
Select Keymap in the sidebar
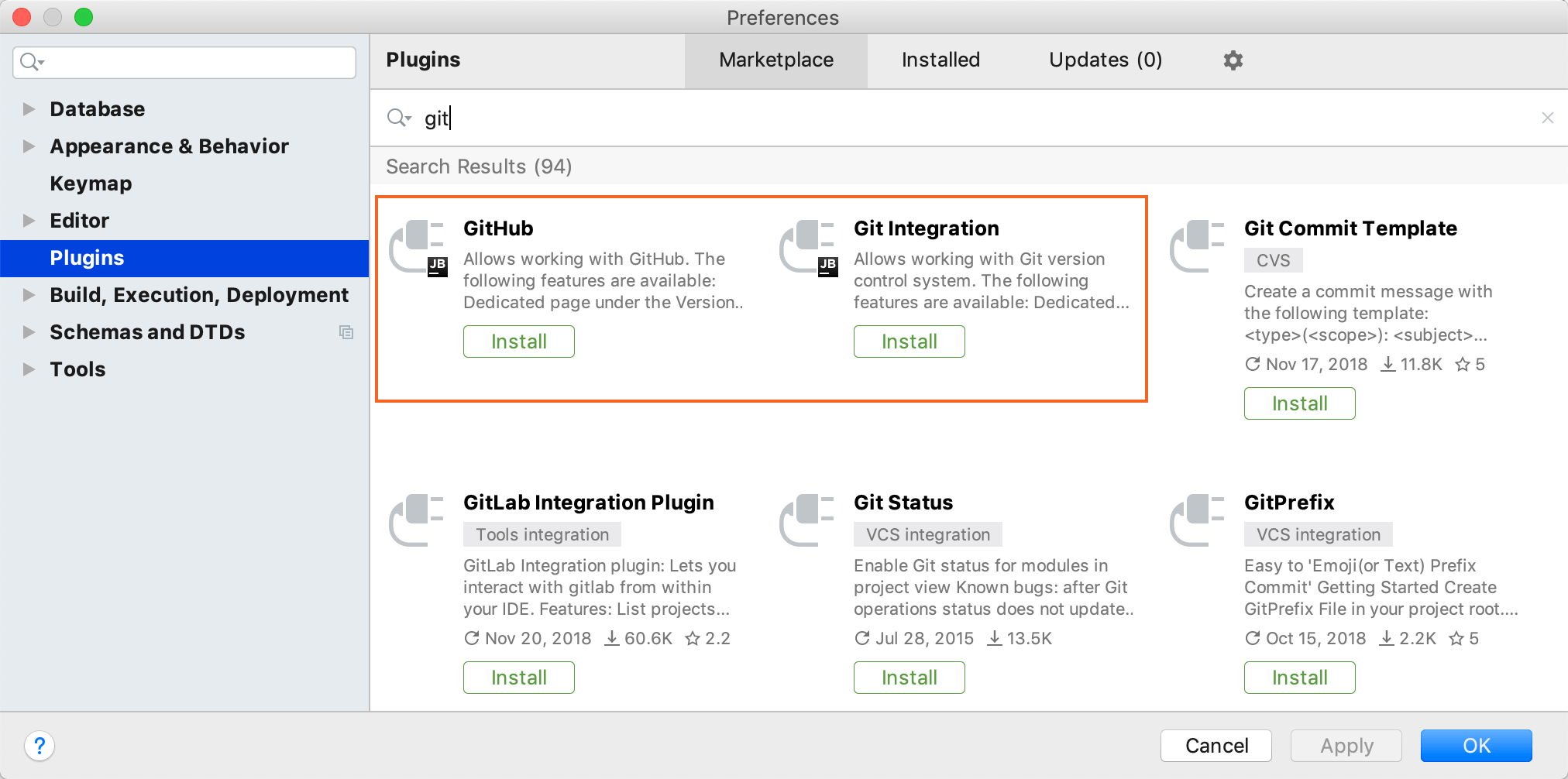tap(91, 183)
